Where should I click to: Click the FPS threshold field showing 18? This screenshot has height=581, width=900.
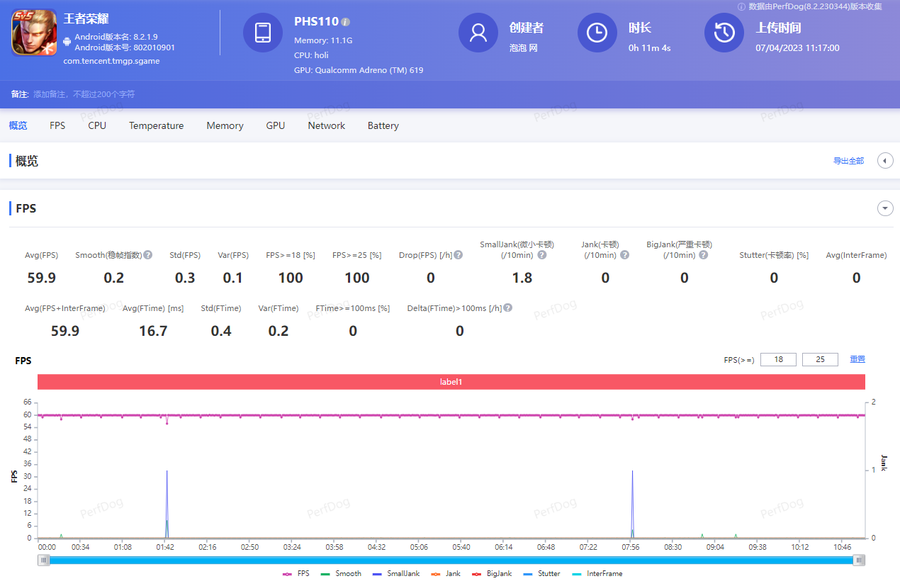point(777,359)
